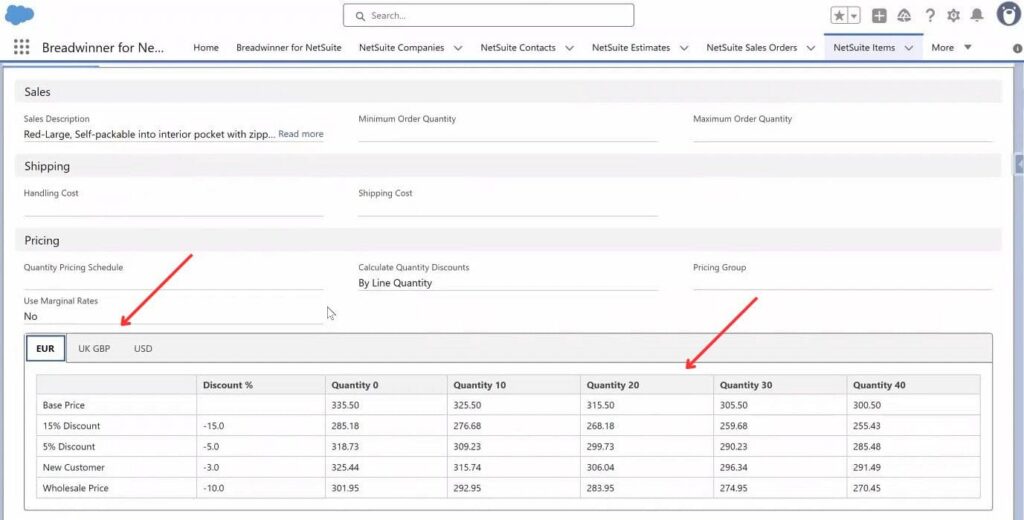Click the Breadwinner for Ne... app name

tap(103, 48)
